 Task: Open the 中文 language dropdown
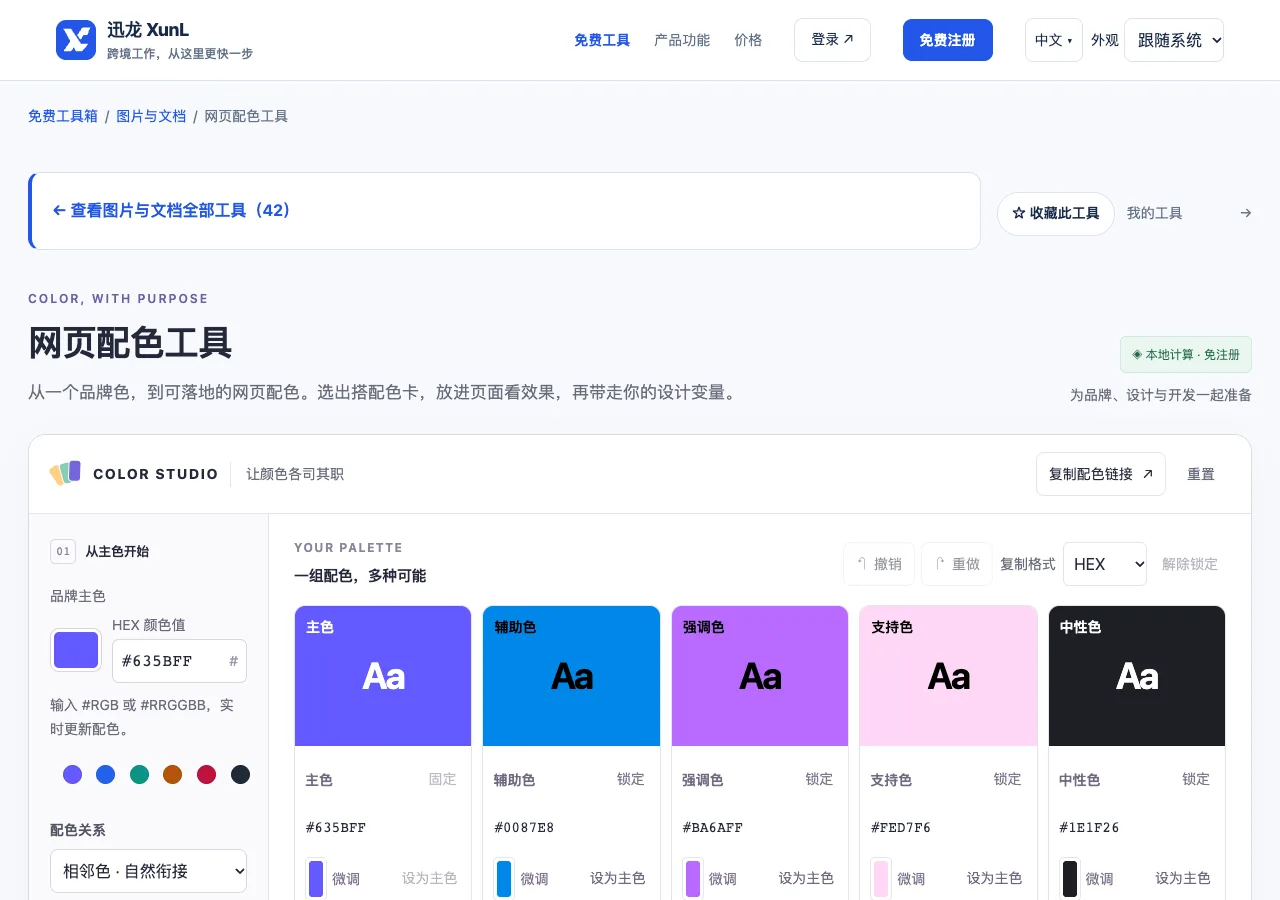click(1054, 40)
